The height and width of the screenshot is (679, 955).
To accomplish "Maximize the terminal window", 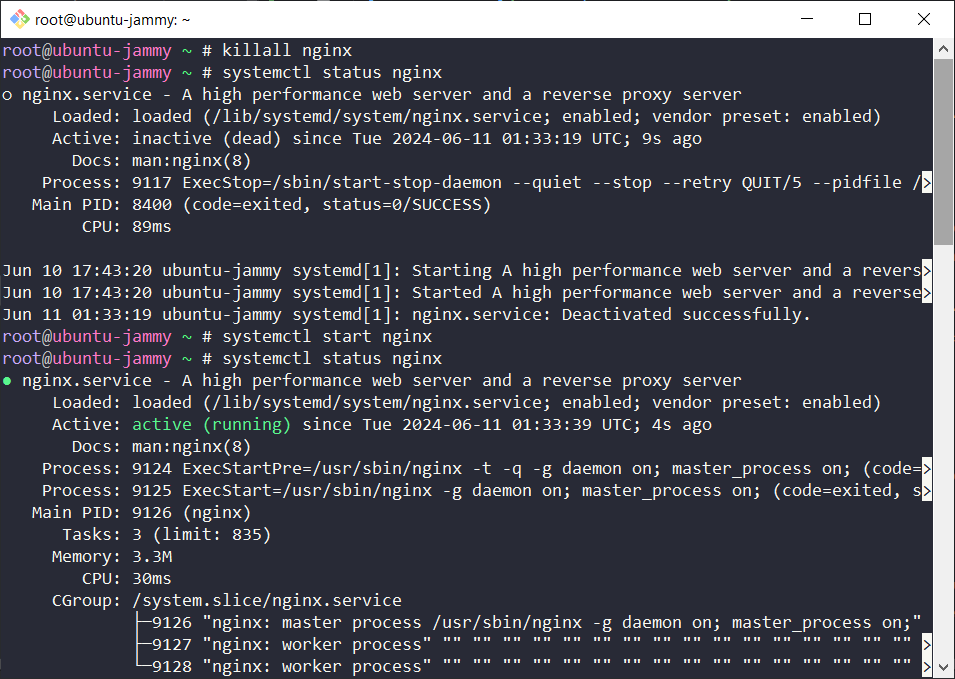I will point(865,19).
